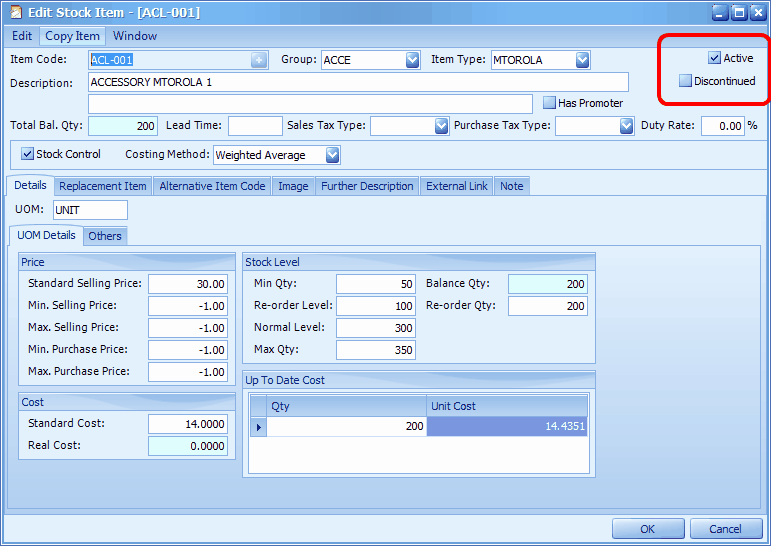Uncheck the Active checkbox
Viewport: 771px width, 546px height.
coord(714,58)
